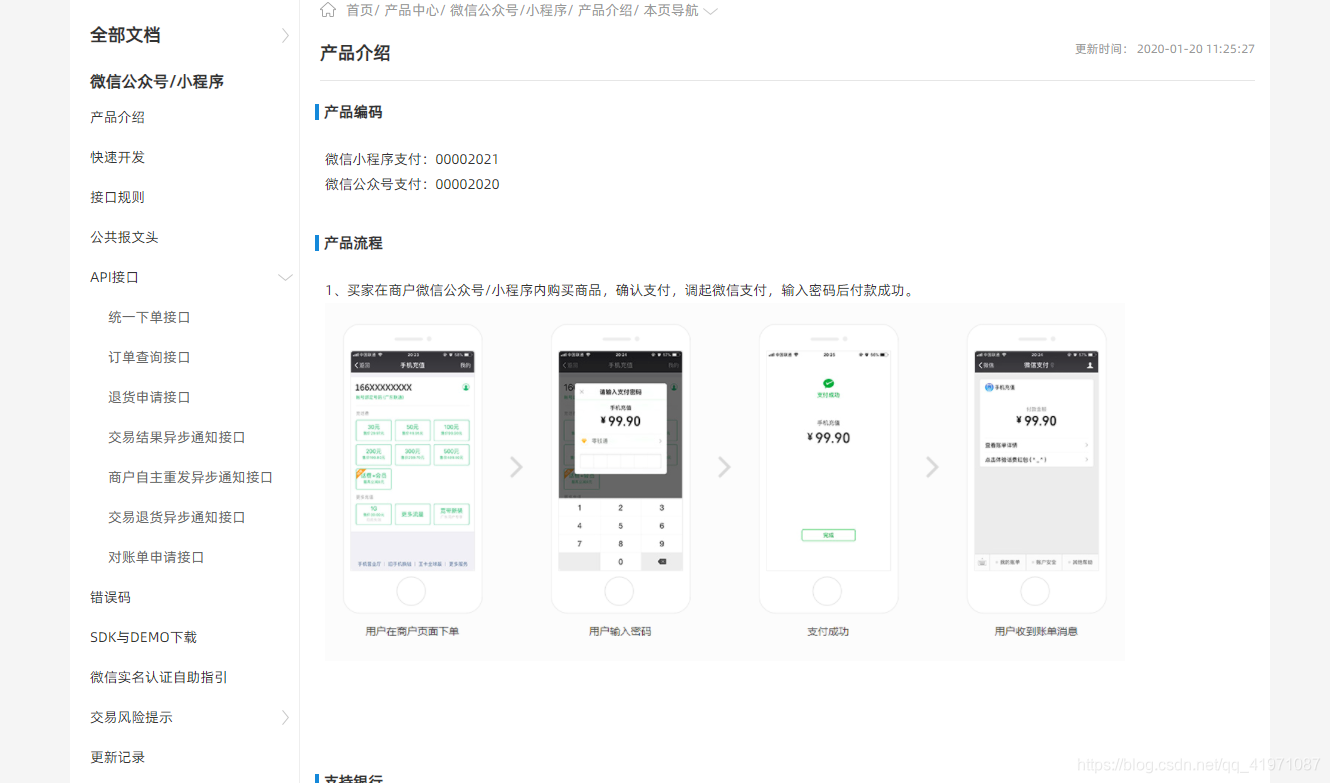Open SDK与DEMO下载 in sidebar

coord(143,637)
